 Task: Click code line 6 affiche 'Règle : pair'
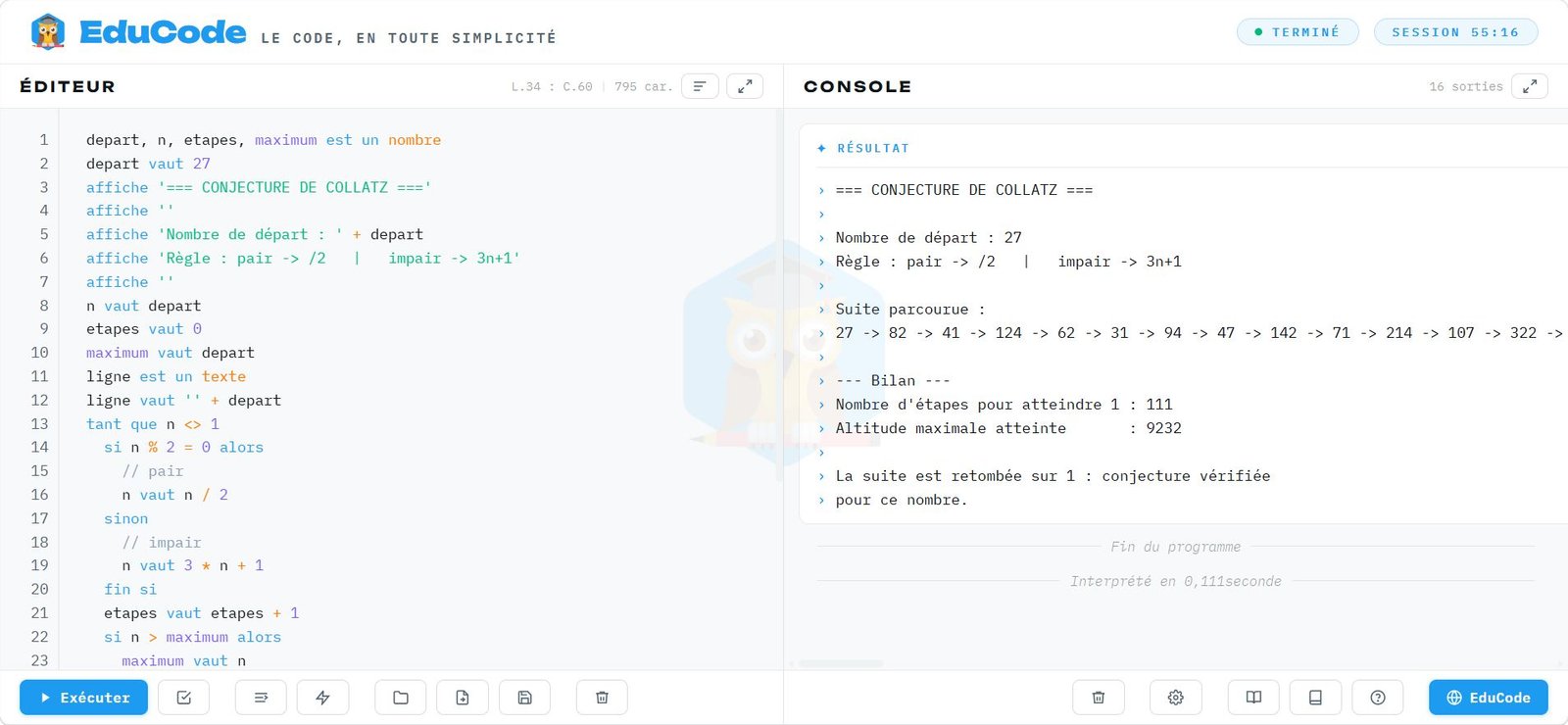coord(304,258)
